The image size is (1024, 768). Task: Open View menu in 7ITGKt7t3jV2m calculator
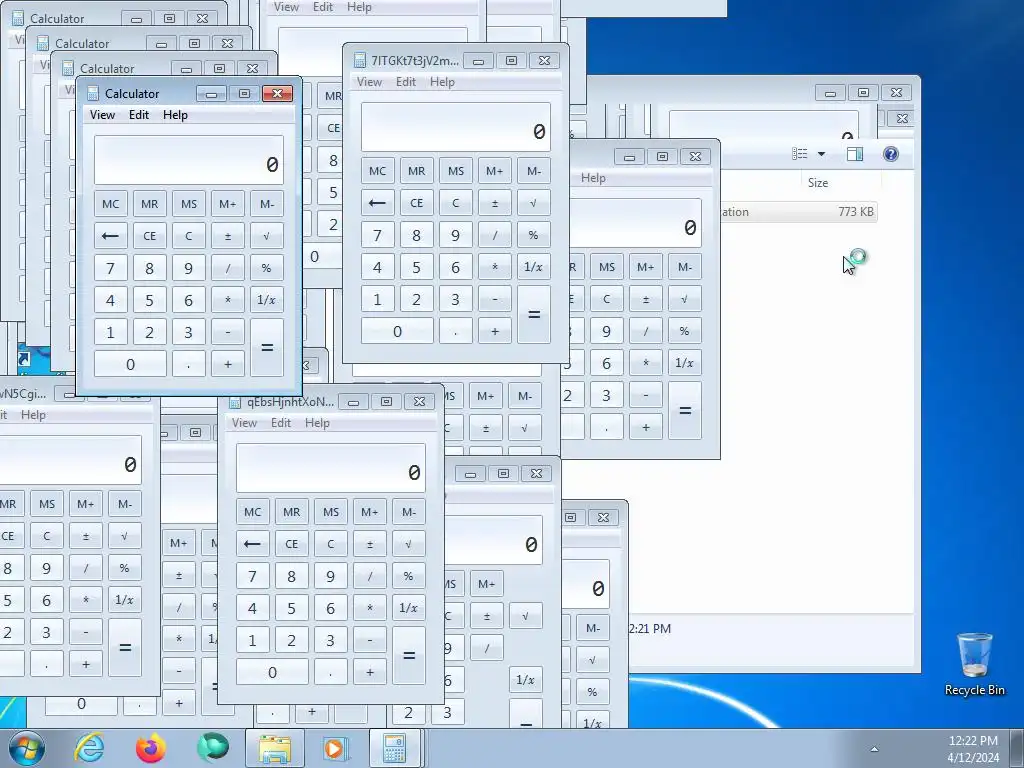click(x=369, y=82)
